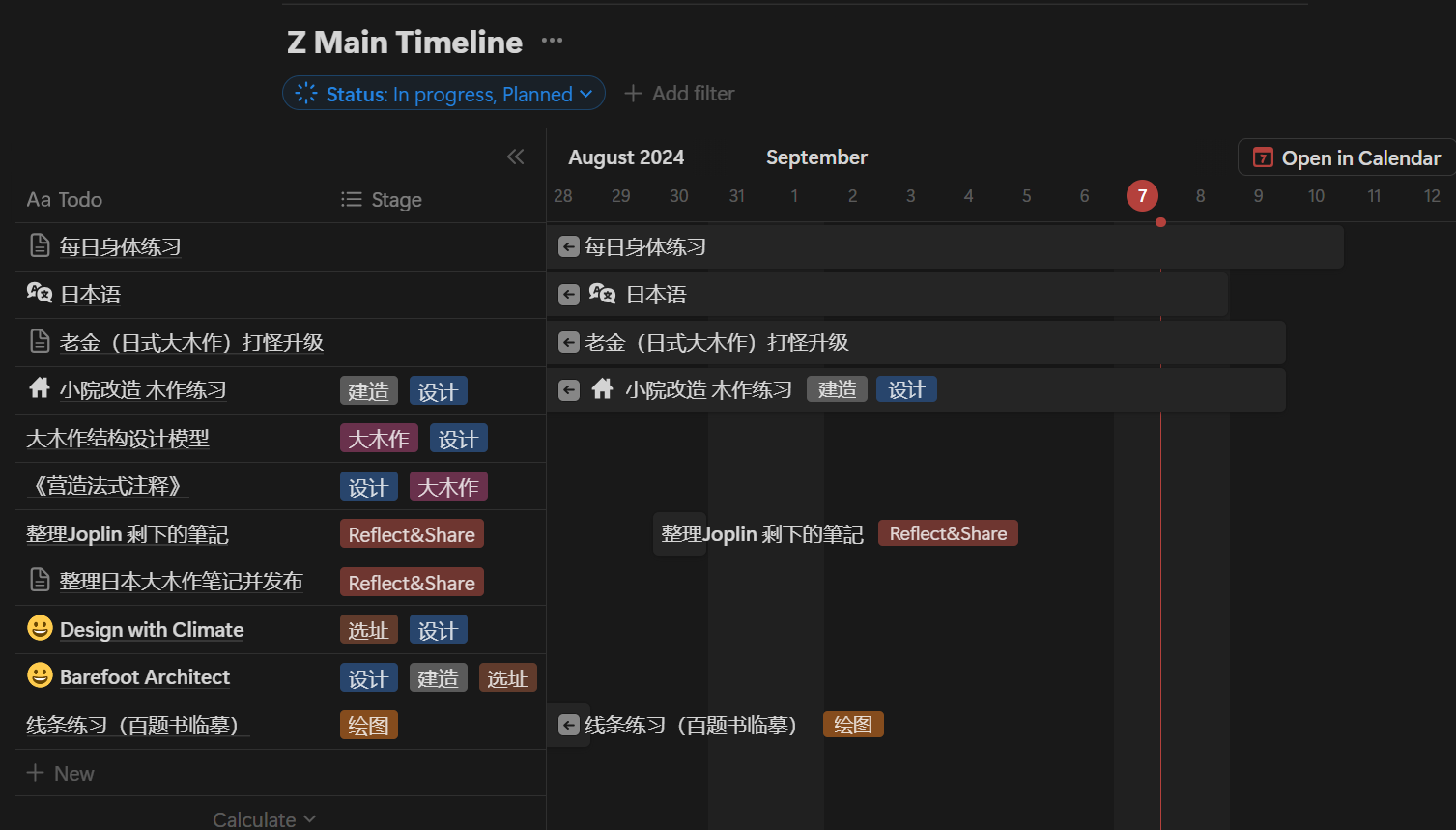Click the page icon next to 整理日本大木作笔记并发布

click(40, 581)
